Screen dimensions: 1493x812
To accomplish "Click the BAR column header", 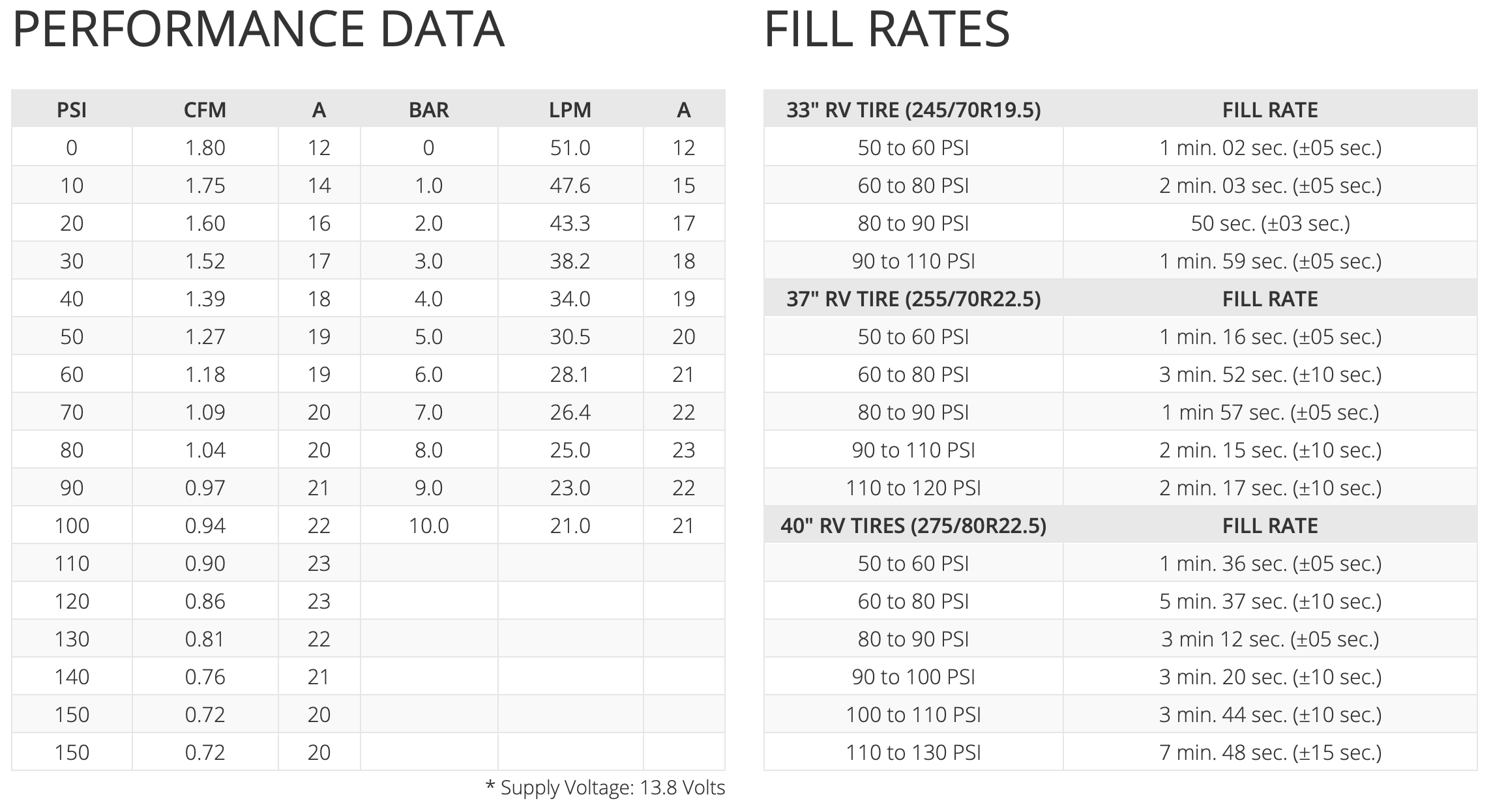I will [x=428, y=109].
